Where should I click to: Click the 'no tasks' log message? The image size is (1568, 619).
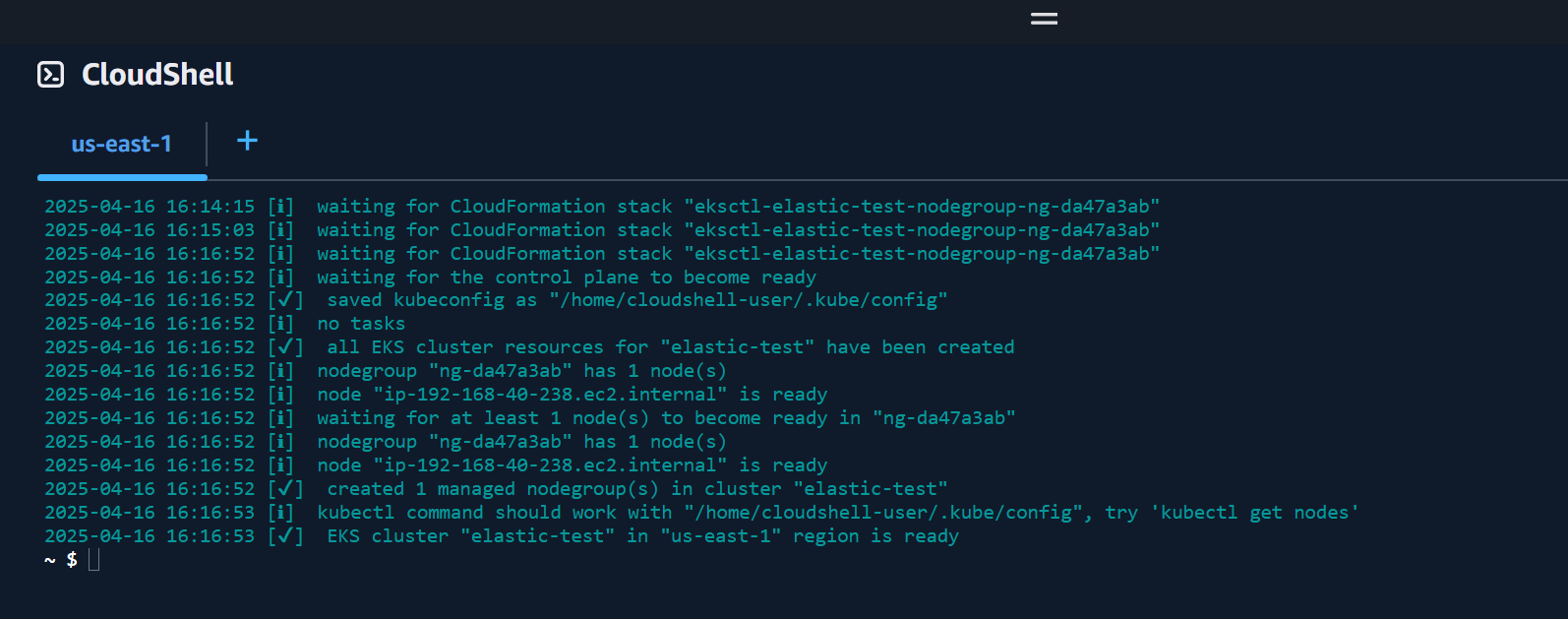click(x=361, y=324)
